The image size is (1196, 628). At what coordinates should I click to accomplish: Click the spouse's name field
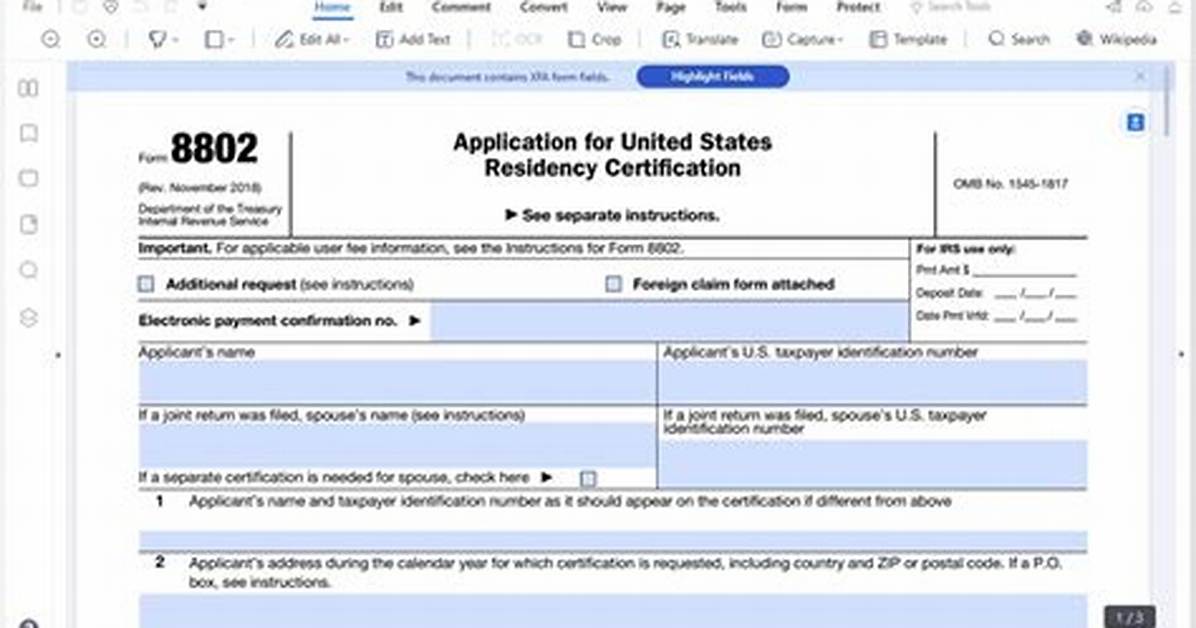click(397, 446)
